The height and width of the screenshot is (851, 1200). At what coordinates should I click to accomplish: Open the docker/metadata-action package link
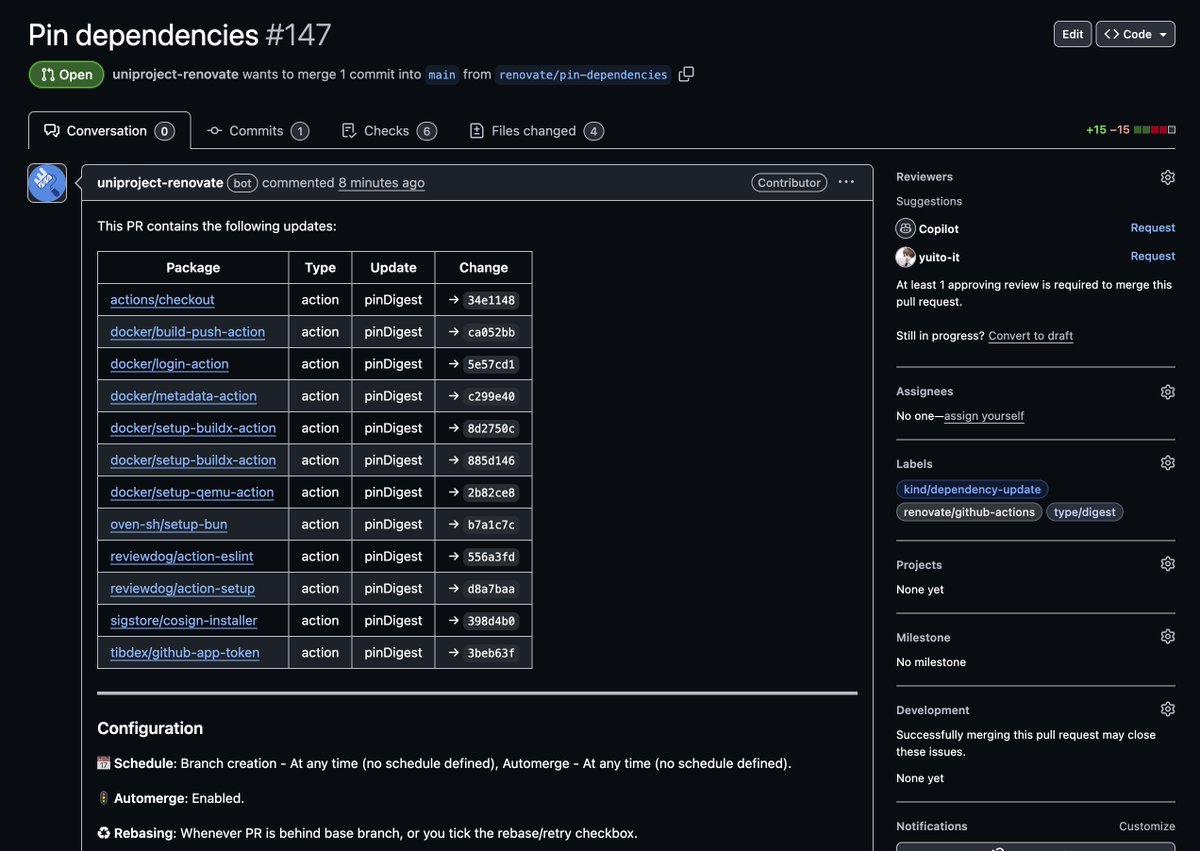click(183, 396)
